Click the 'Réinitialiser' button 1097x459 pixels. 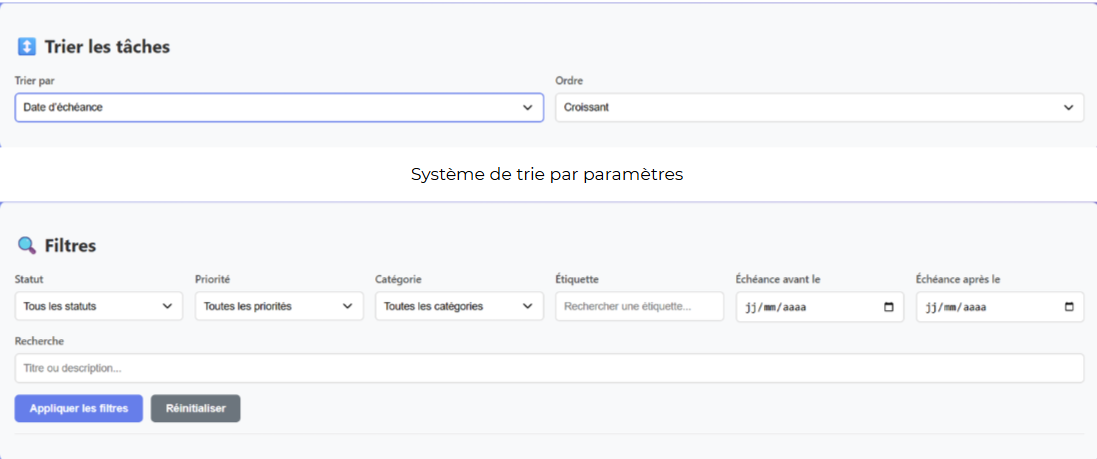click(196, 409)
